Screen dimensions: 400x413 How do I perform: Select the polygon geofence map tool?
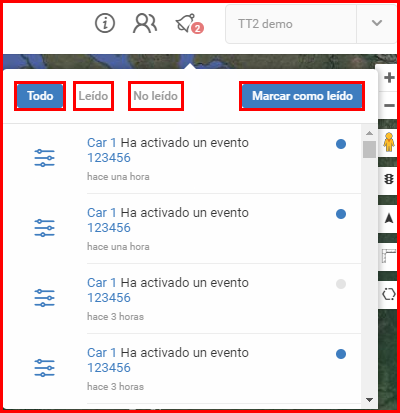point(389,294)
